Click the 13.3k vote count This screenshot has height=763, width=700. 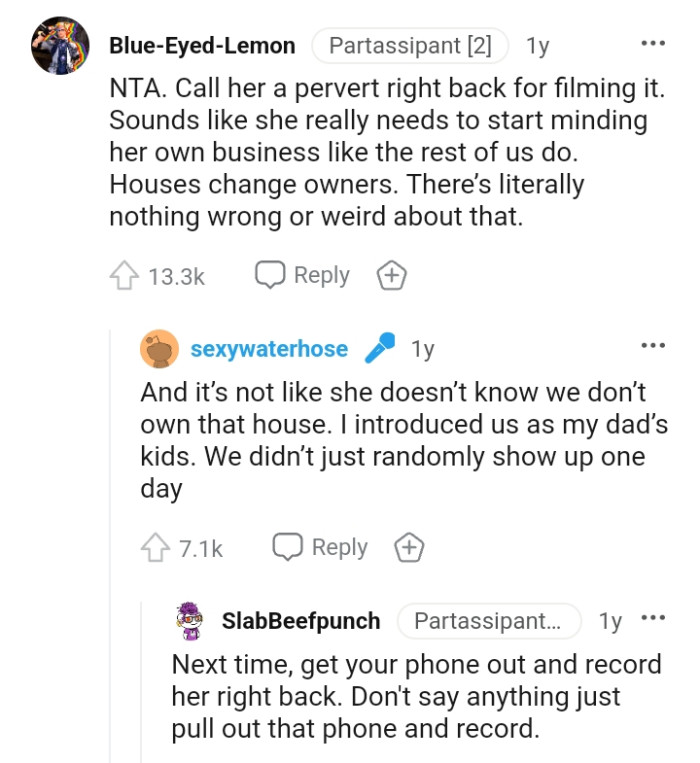pyautogui.click(x=176, y=277)
